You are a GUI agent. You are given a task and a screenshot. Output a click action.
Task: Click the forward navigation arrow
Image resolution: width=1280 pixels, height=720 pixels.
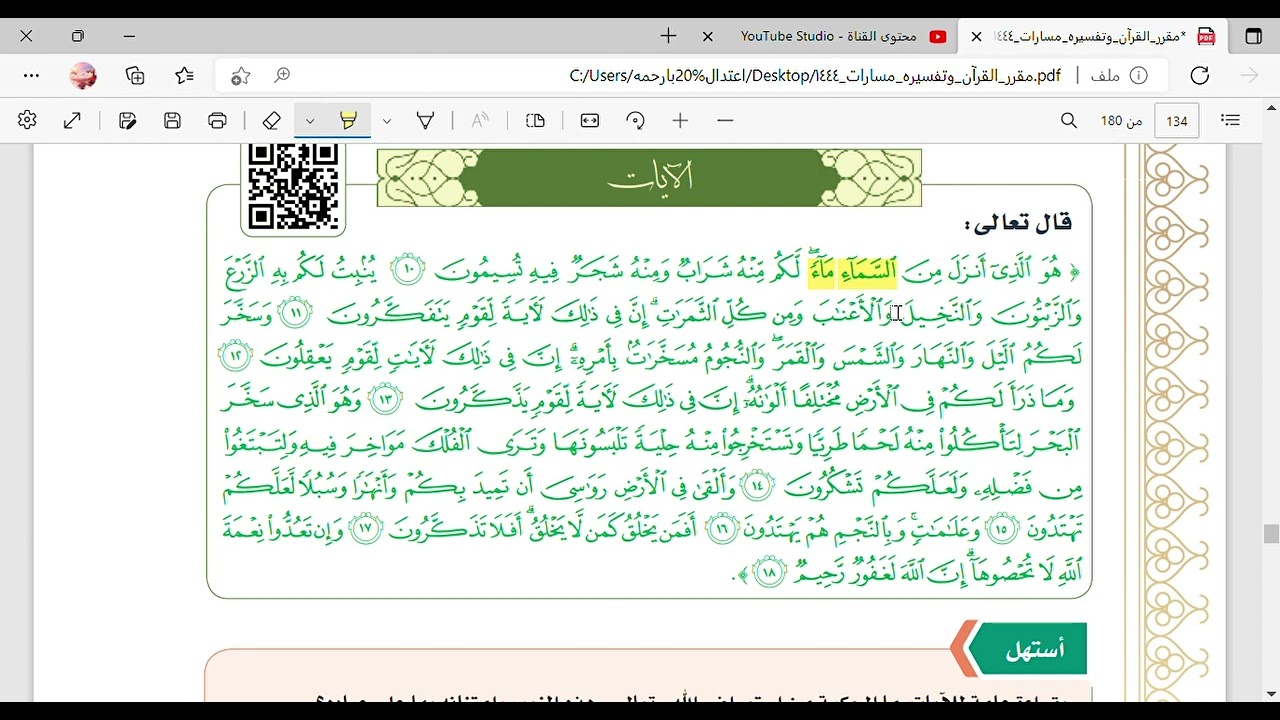click(x=1249, y=75)
